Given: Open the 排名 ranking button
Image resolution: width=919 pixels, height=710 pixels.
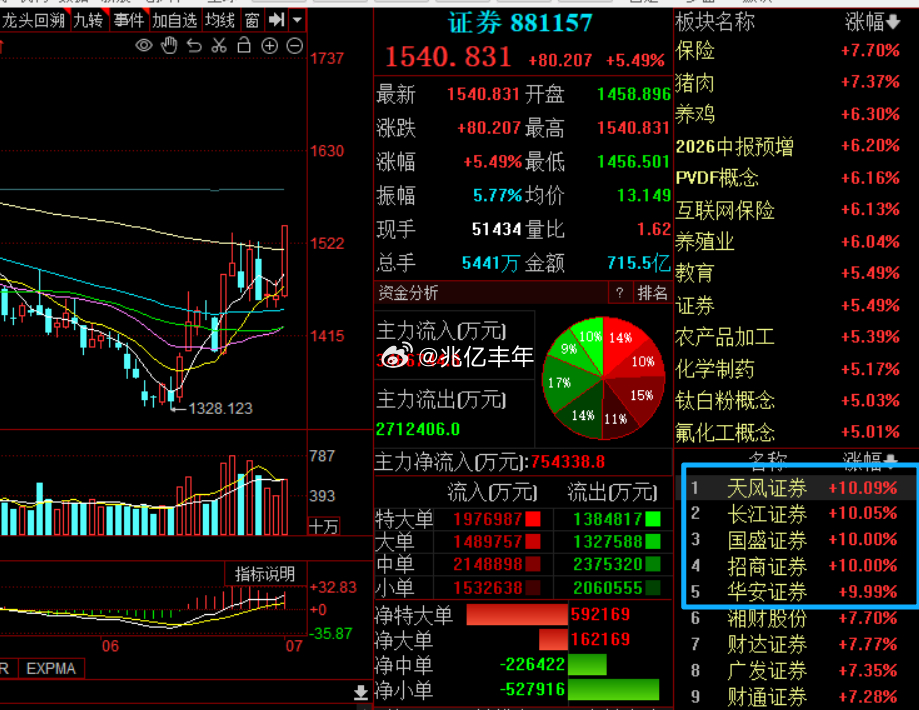Looking at the screenshot, I should point(652,293).
